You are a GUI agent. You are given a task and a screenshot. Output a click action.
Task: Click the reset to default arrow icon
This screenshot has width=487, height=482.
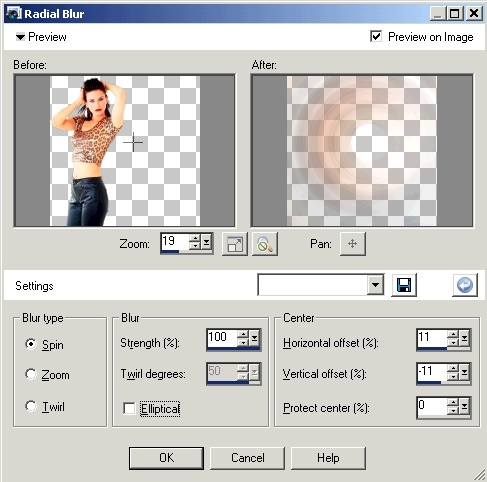465,285
